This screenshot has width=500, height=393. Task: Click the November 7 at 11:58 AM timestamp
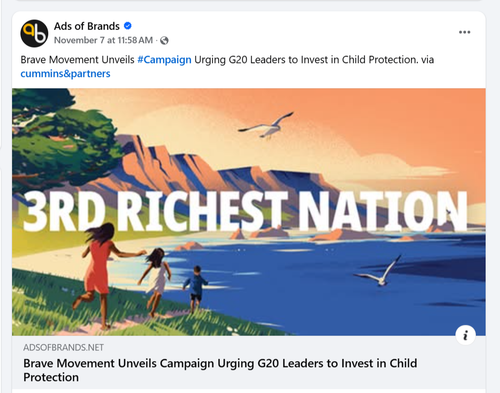pyautogui.click(x=103, y=40)
